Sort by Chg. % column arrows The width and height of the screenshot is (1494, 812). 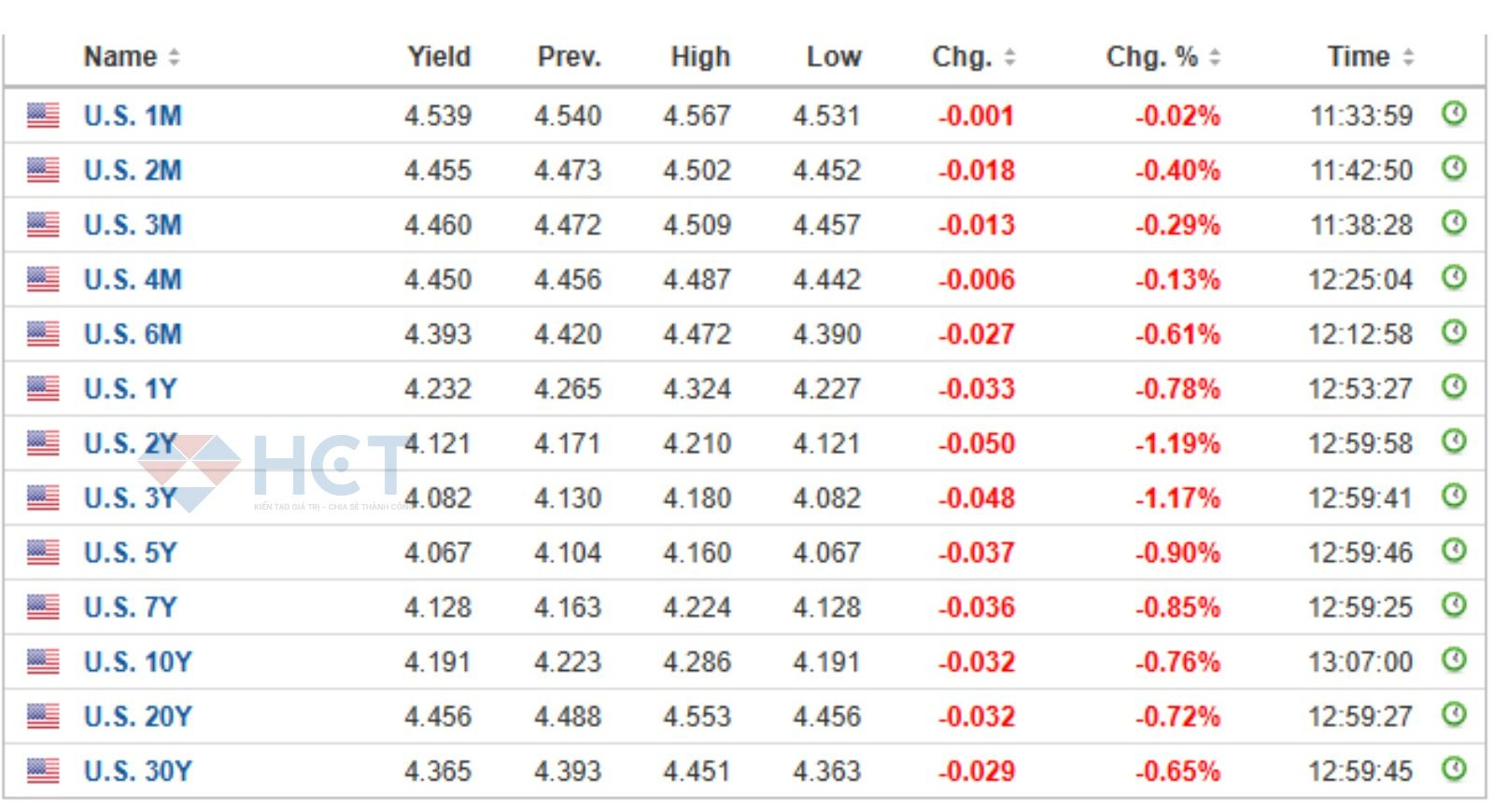(x=1215, y=58)
